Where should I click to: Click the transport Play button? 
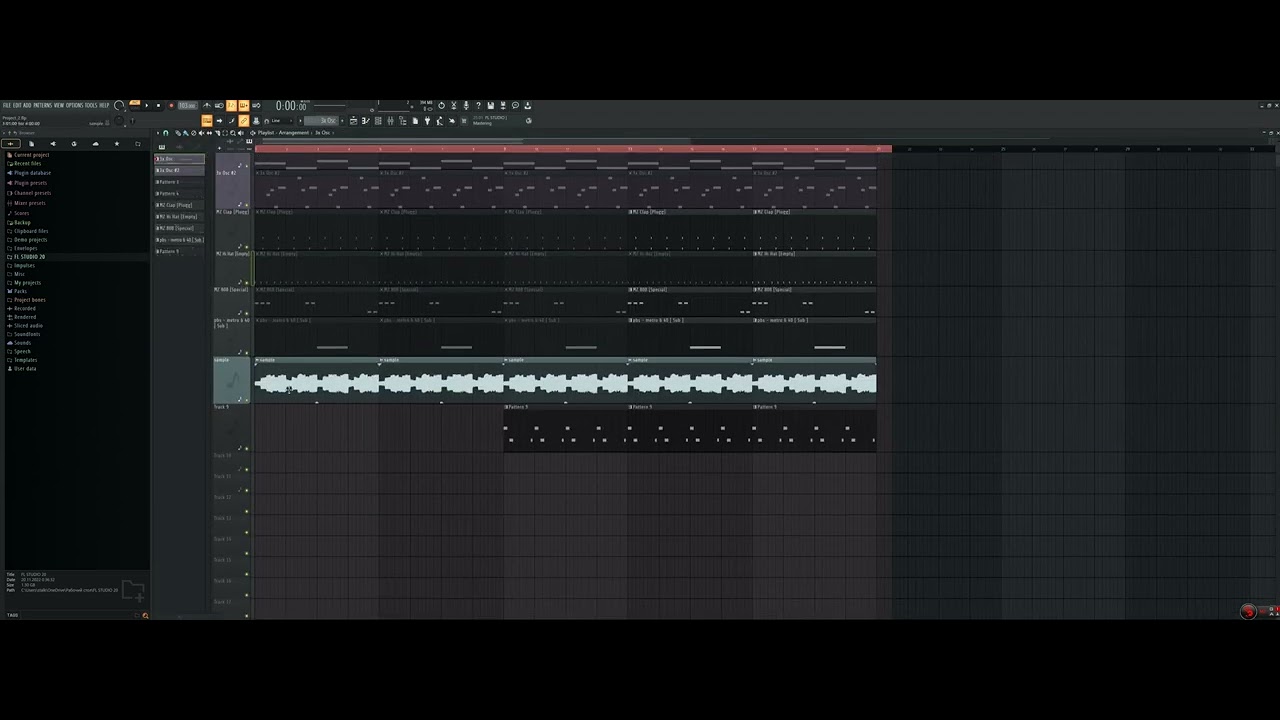147,105
